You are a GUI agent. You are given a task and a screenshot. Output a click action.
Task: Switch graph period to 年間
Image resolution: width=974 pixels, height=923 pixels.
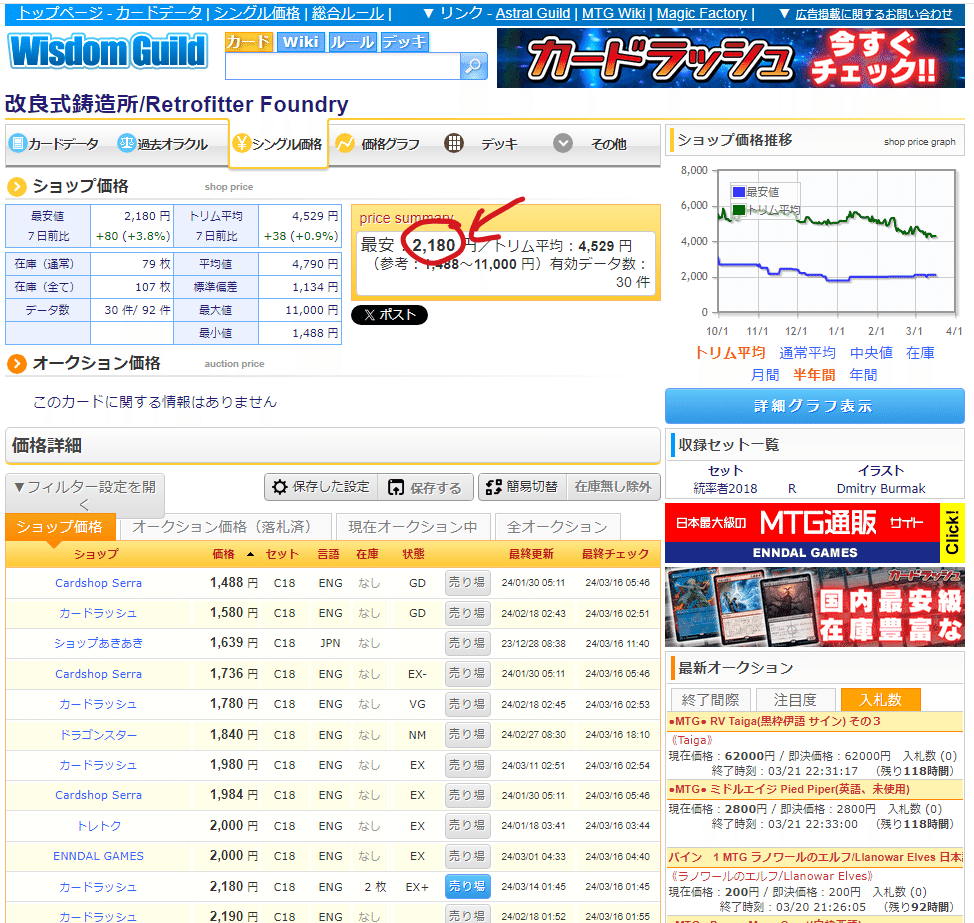tap(863, 375)
